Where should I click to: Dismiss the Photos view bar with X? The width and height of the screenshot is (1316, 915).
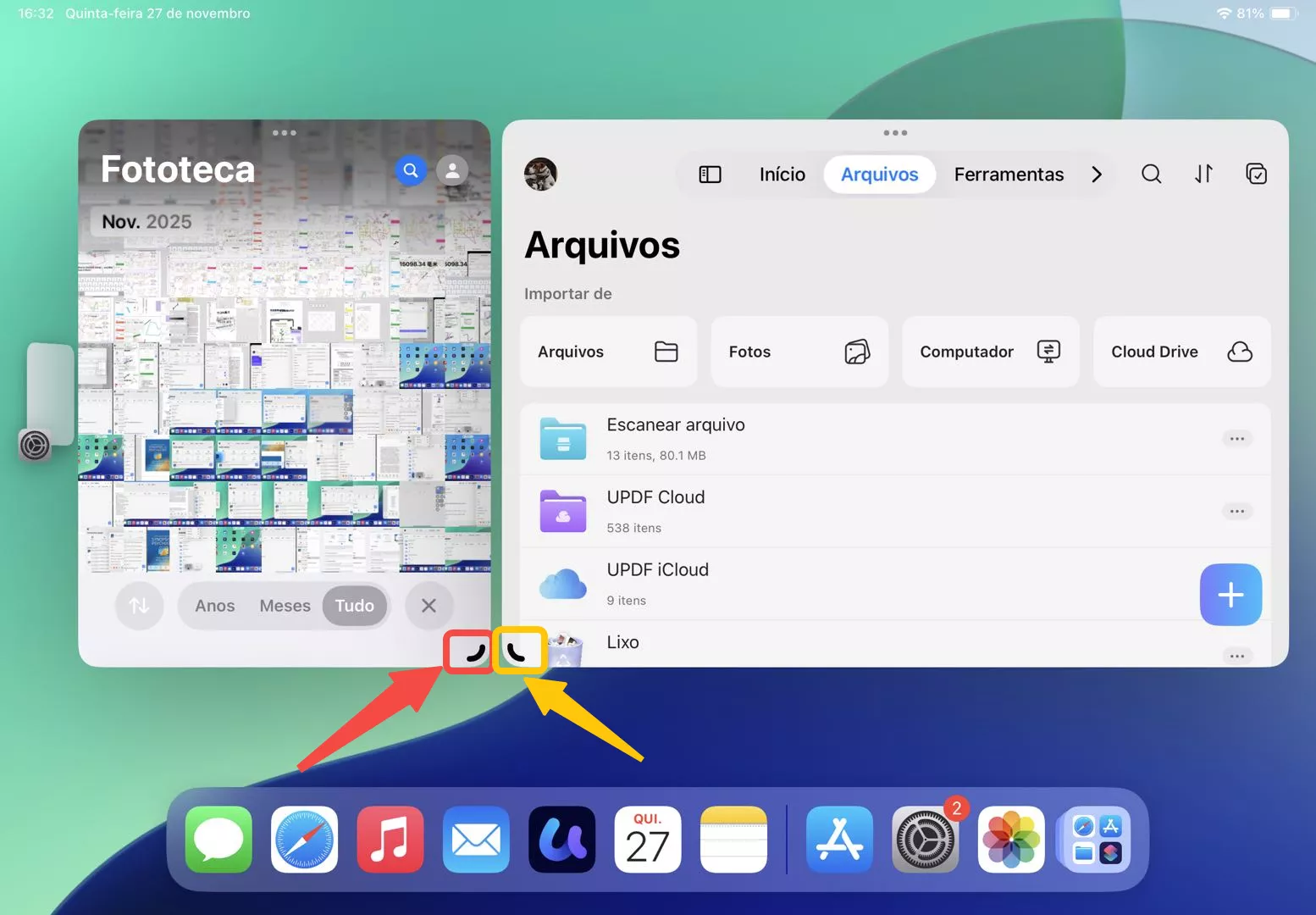coord(429,606)
